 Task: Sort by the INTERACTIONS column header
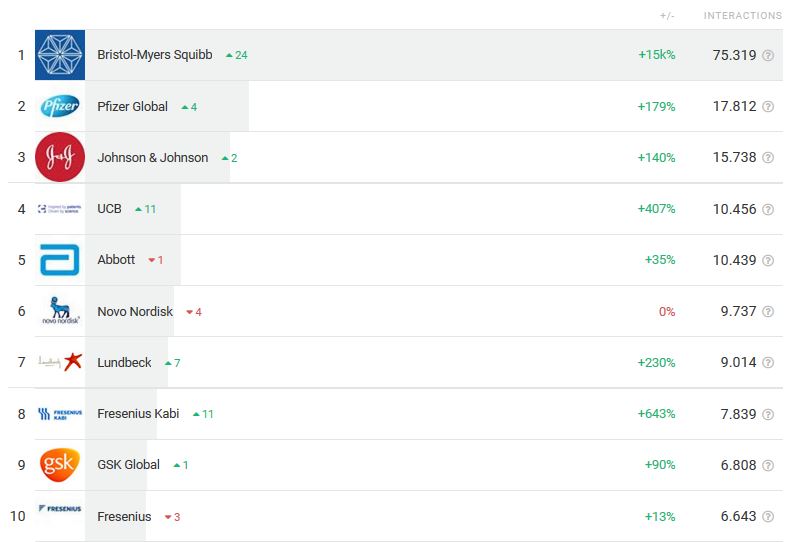[743, 16]
